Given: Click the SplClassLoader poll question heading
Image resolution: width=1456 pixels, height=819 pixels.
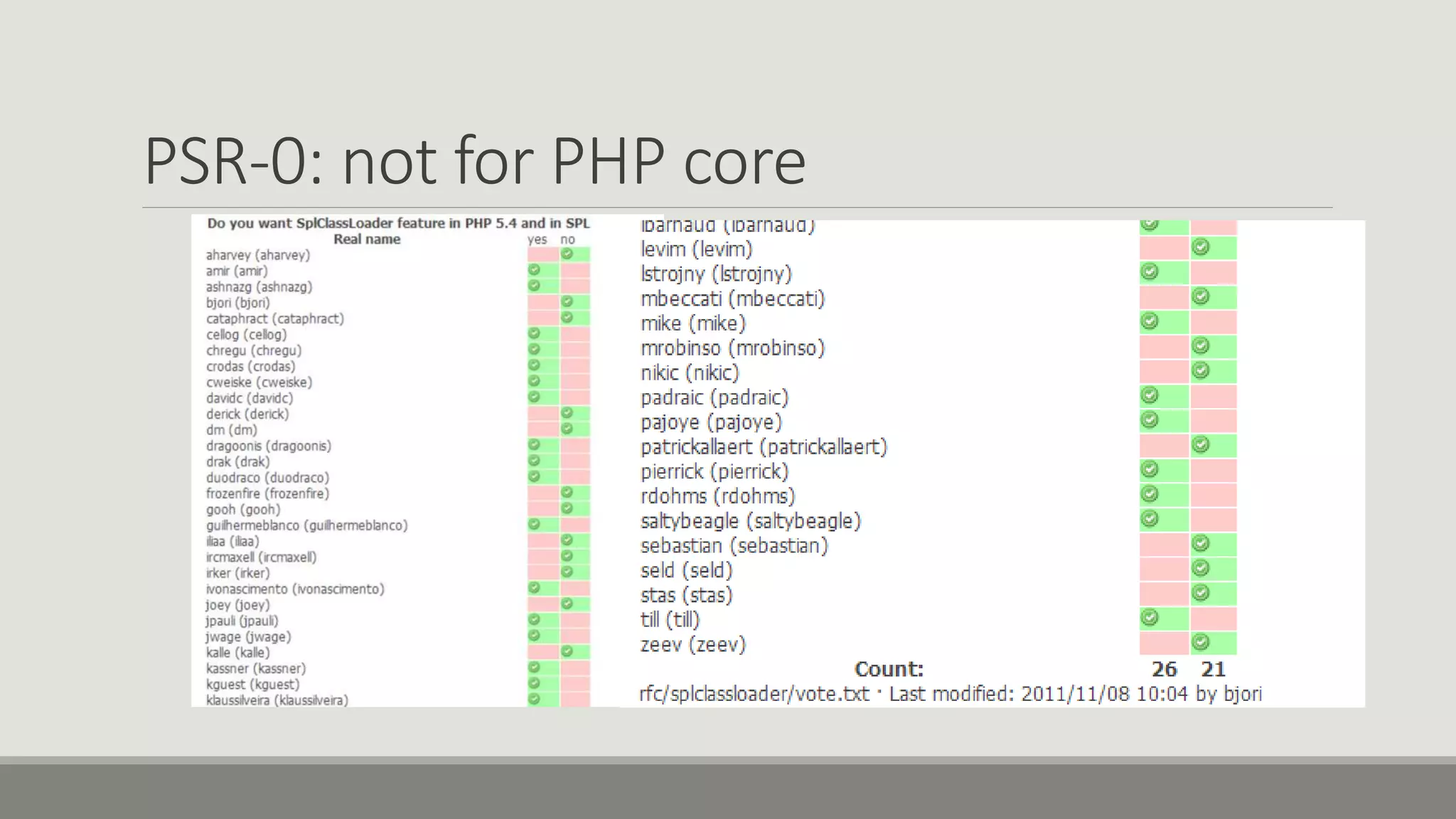Looking at the screenshot, I should 398,223.
